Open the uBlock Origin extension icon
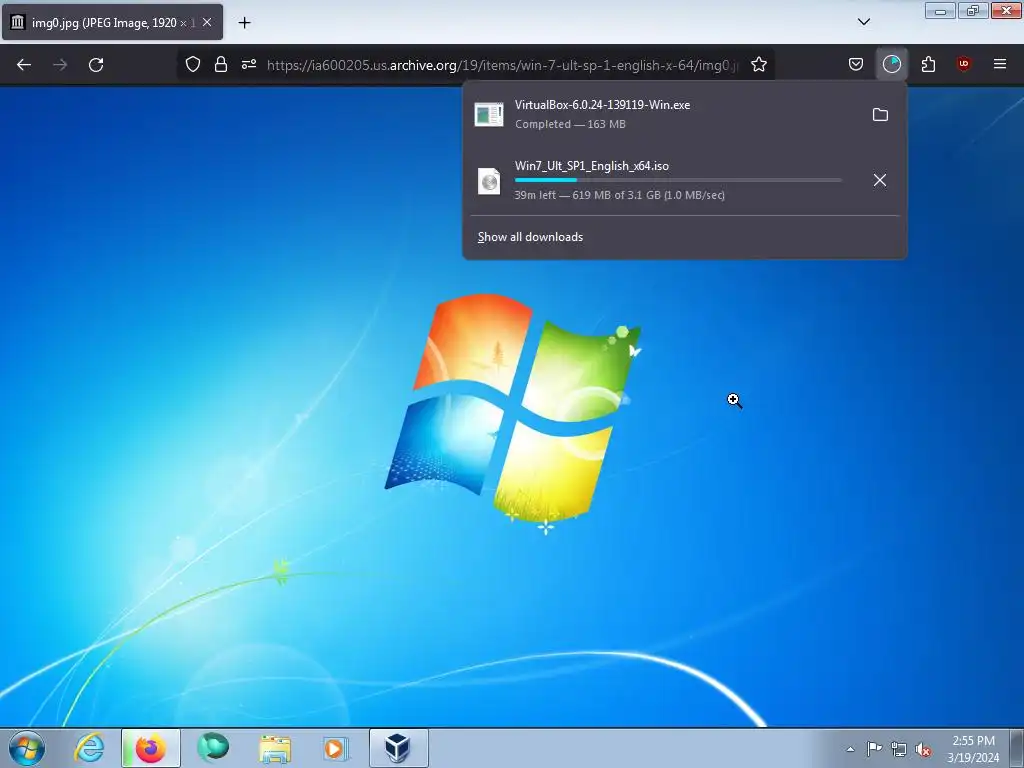Viewport: 1024px width, 768px height. [x=964, y=64]
